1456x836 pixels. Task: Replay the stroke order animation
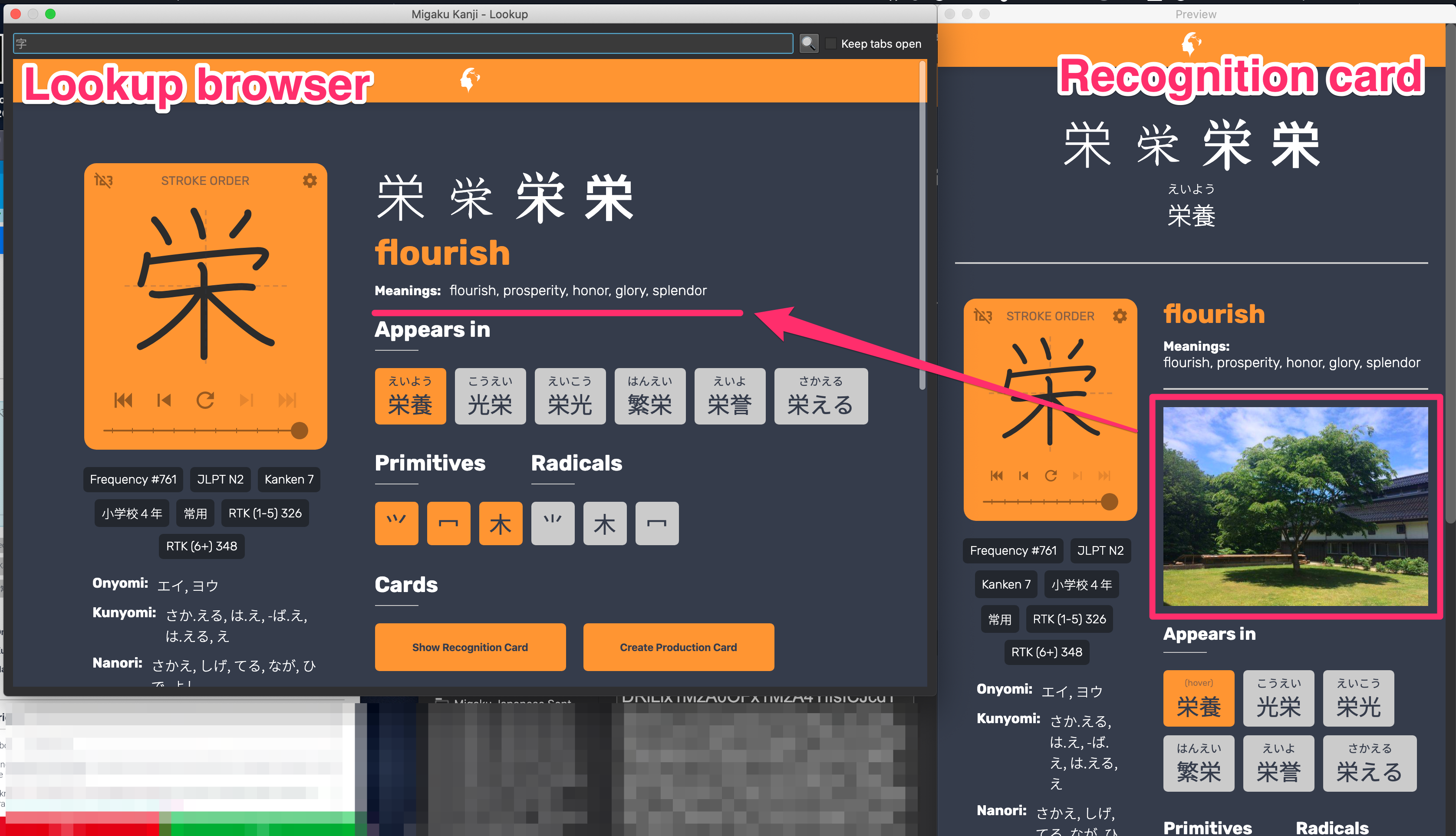[205, 401]
